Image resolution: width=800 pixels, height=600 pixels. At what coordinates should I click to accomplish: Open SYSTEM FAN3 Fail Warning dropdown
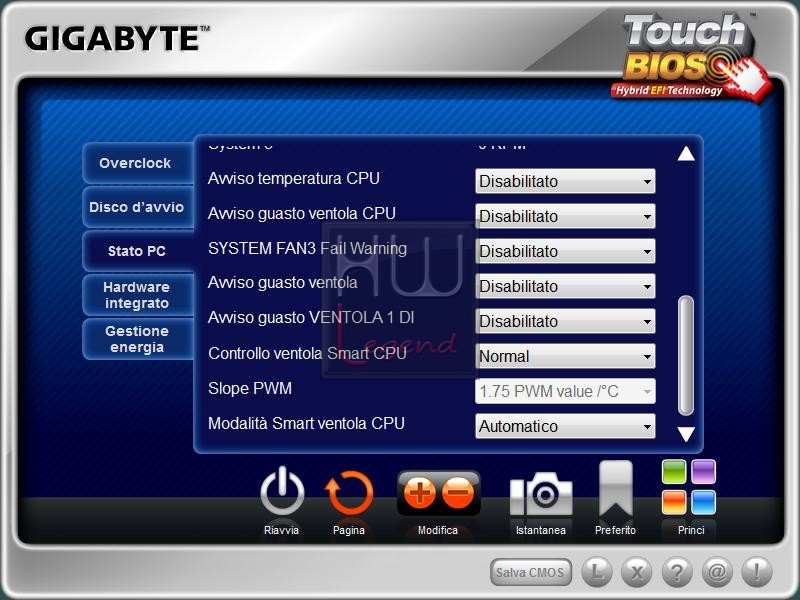click(x=565, y=251)
